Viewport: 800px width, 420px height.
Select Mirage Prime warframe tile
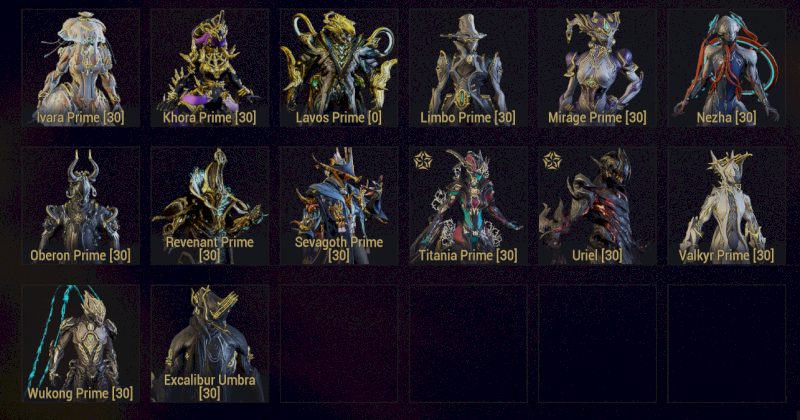coord(597,67)
